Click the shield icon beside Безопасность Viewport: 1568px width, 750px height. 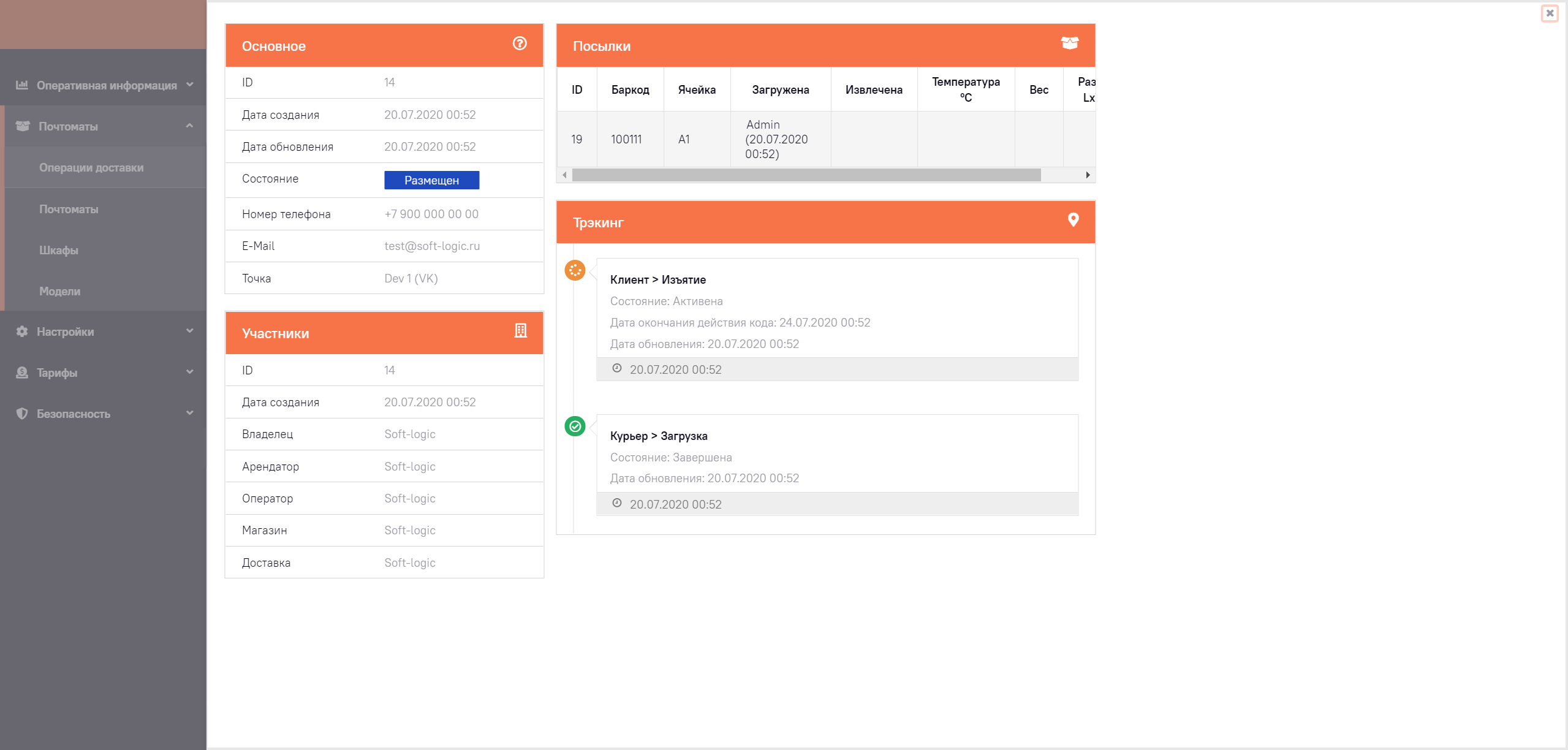pyautogui.click(x=22, y=414)
